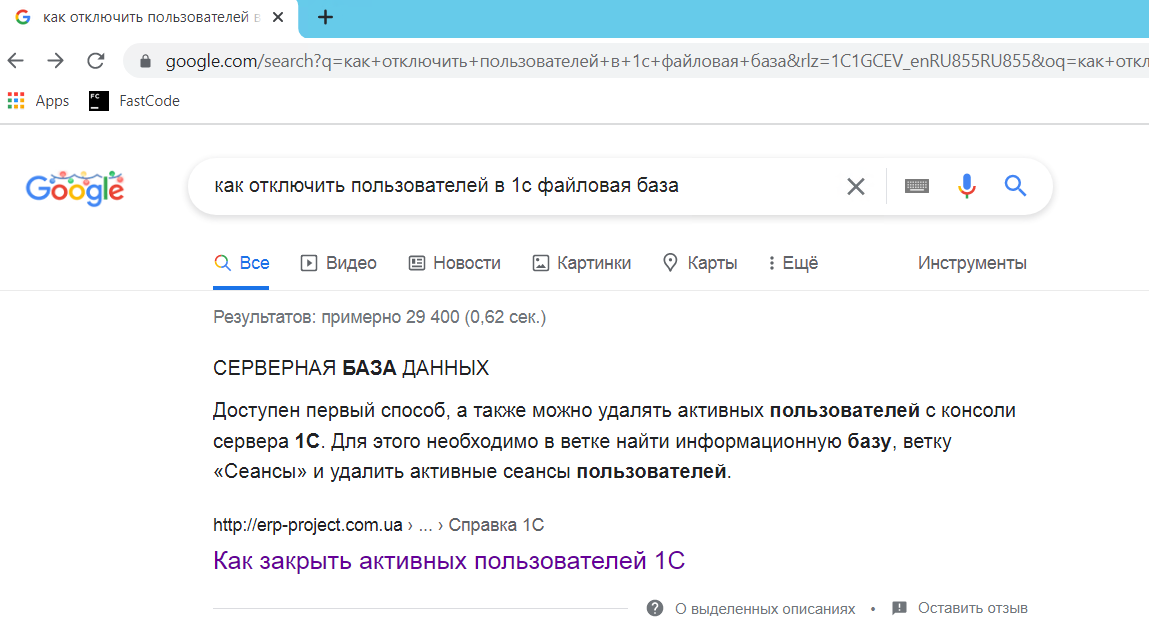This screenshot has width=1149, height=632.
Task: Go to Google home via logo
Action: pos(75,188)
